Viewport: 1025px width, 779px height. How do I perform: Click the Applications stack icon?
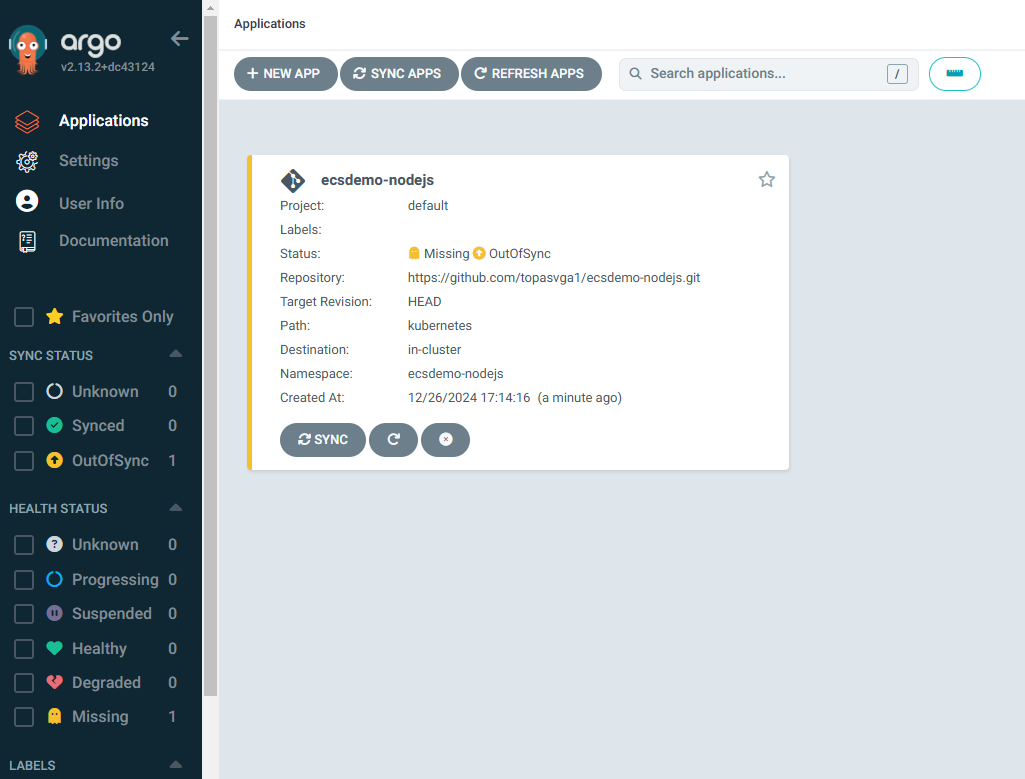click(27, 122)
